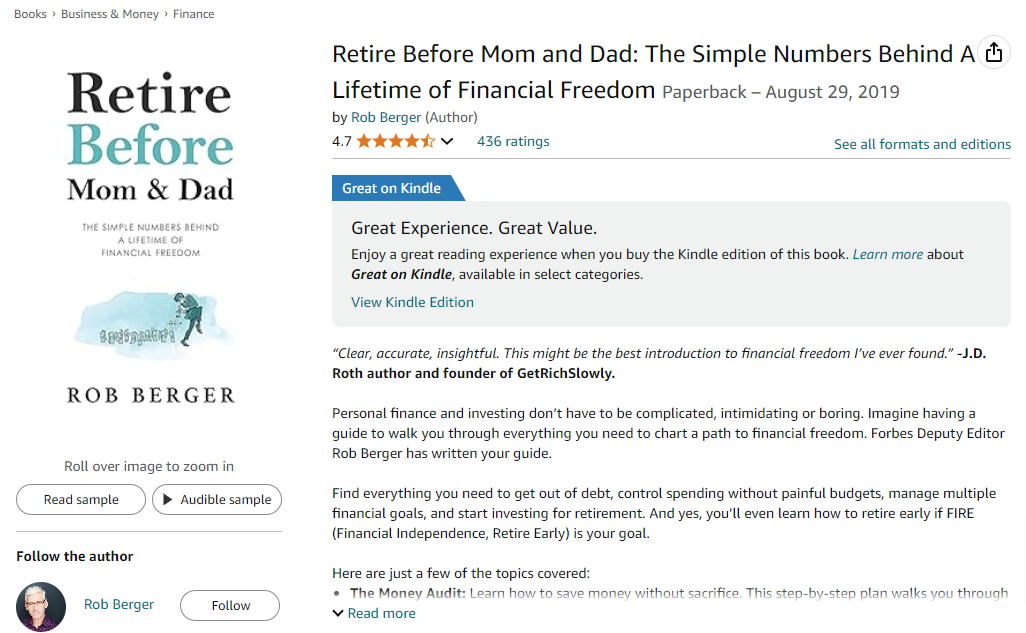Click the Rob Berger name beside the avatar

tap(118, 603)
